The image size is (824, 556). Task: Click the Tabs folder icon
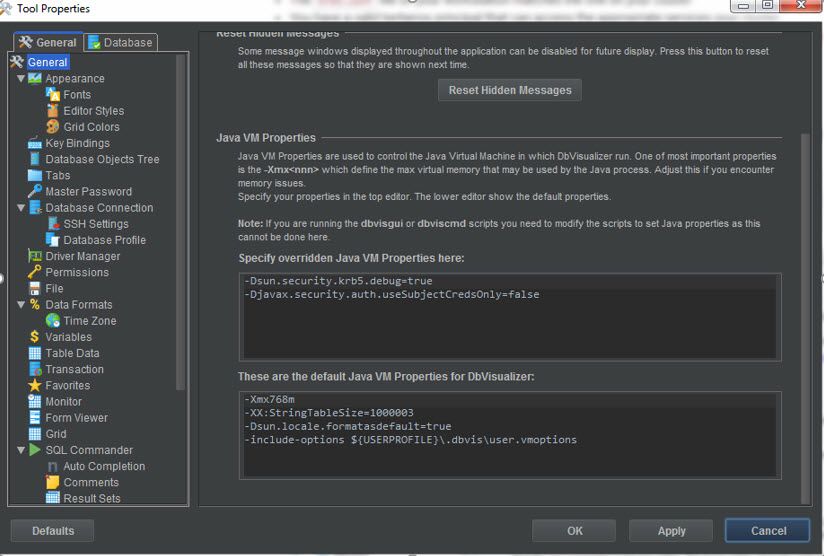(35, 176)
